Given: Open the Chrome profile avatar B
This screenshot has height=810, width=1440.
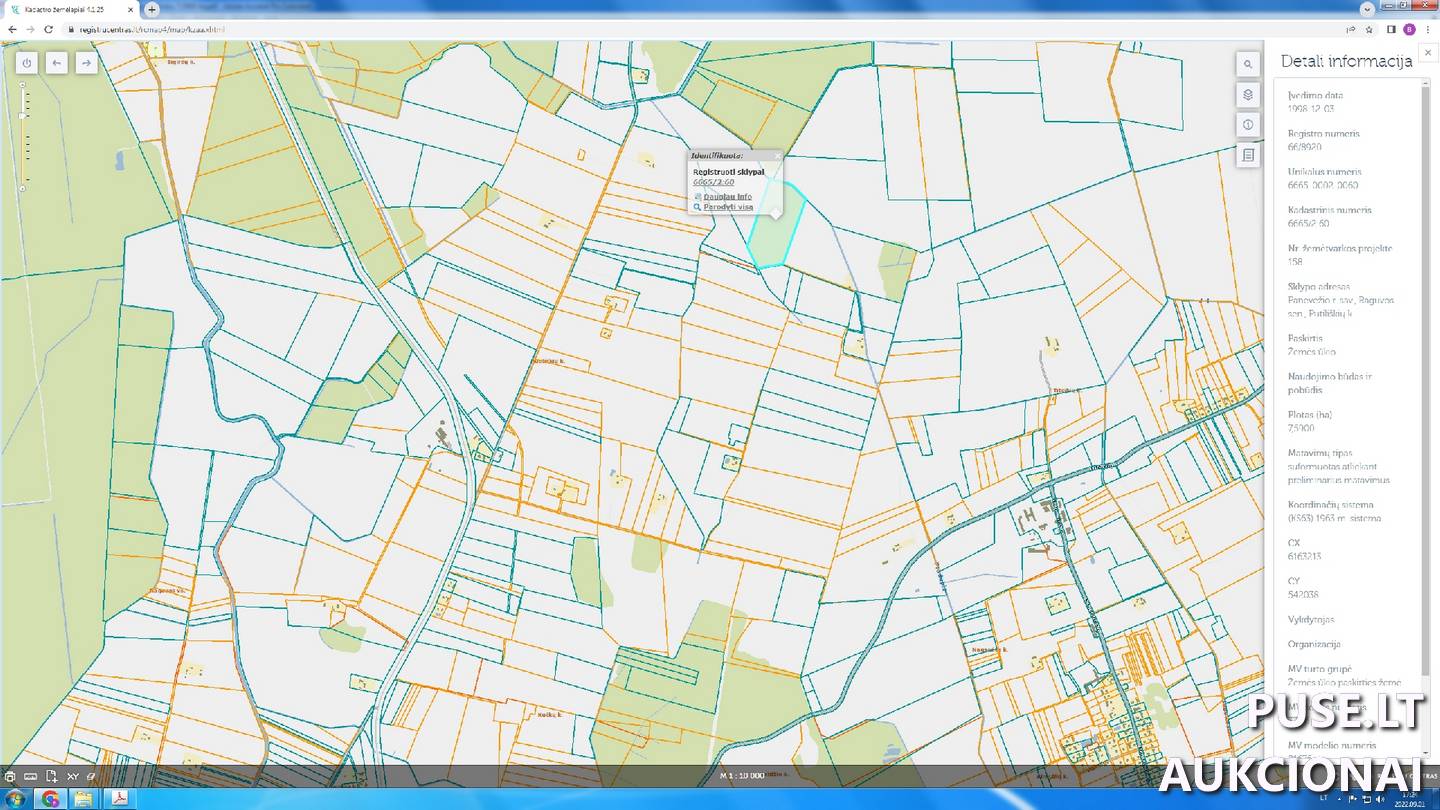Looking at the screenshot, I should [x=1409, y=29].
